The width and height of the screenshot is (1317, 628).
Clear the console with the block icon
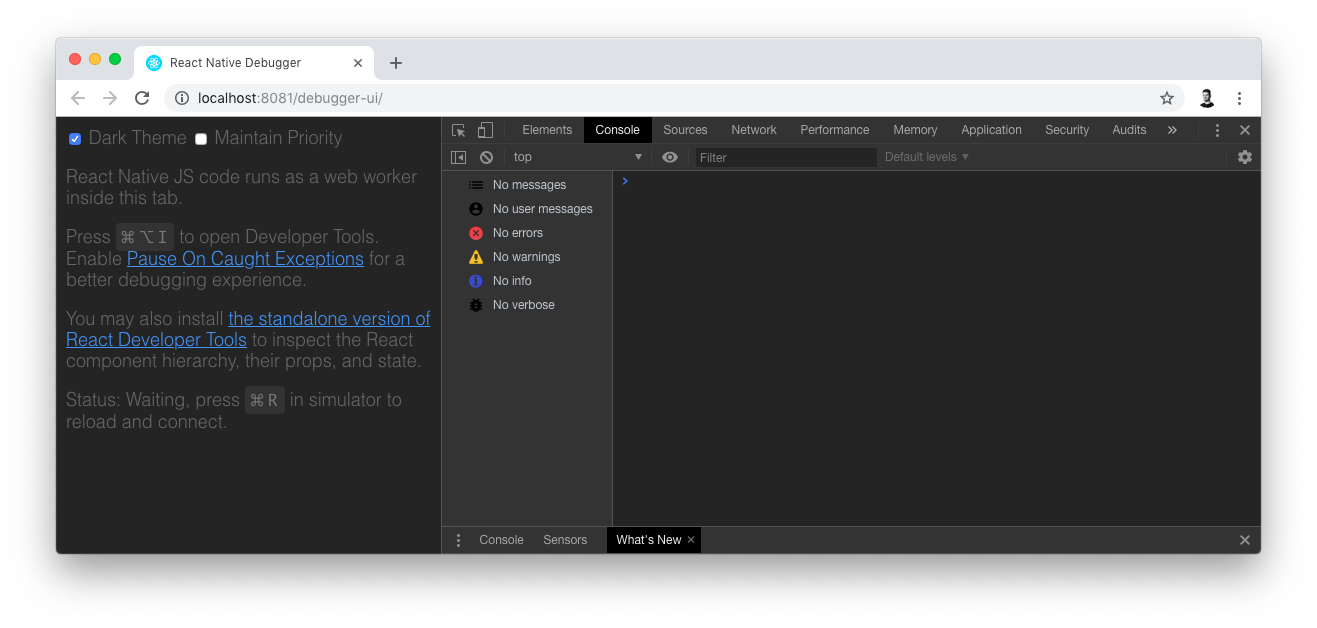pos(486,157)
